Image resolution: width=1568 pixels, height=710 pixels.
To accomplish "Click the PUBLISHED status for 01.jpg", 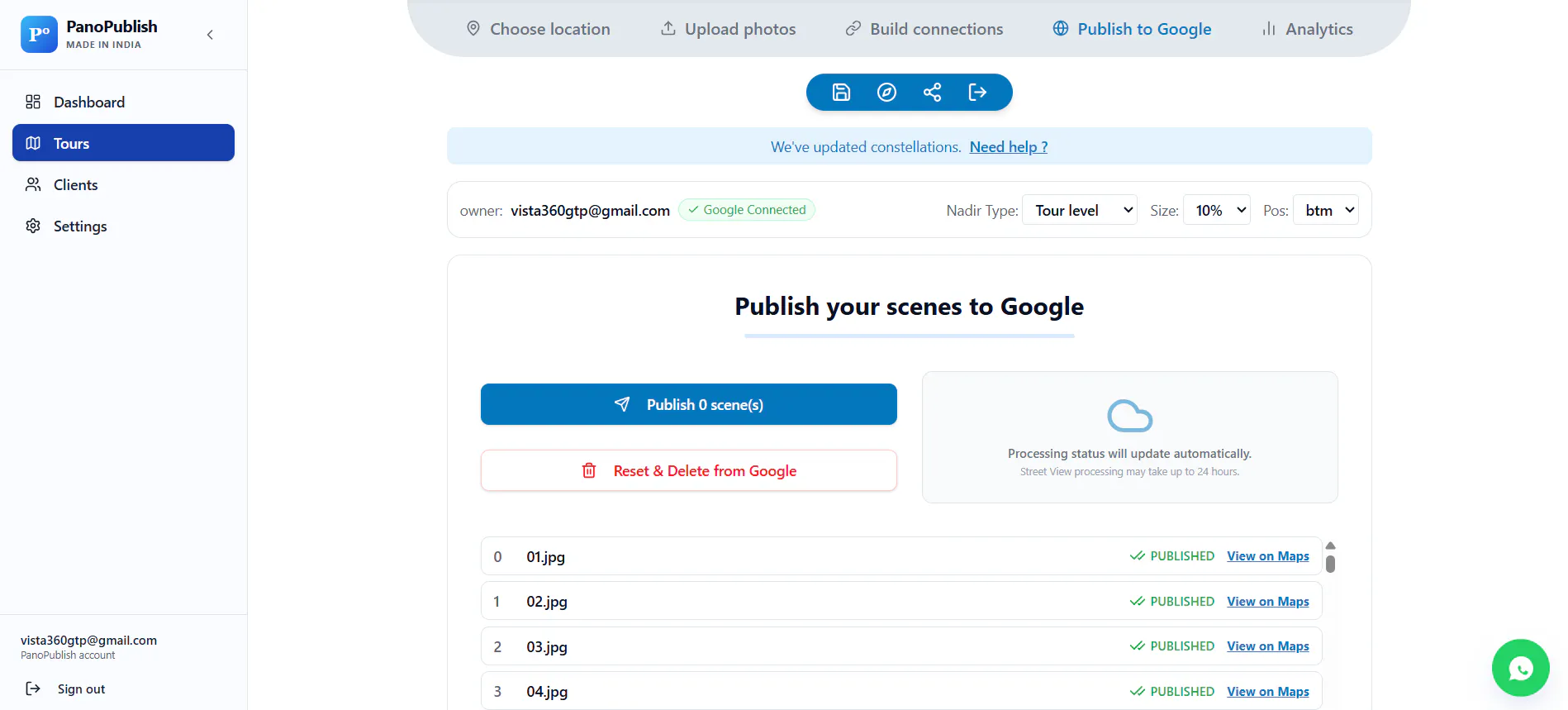I will pos(1172,556).
